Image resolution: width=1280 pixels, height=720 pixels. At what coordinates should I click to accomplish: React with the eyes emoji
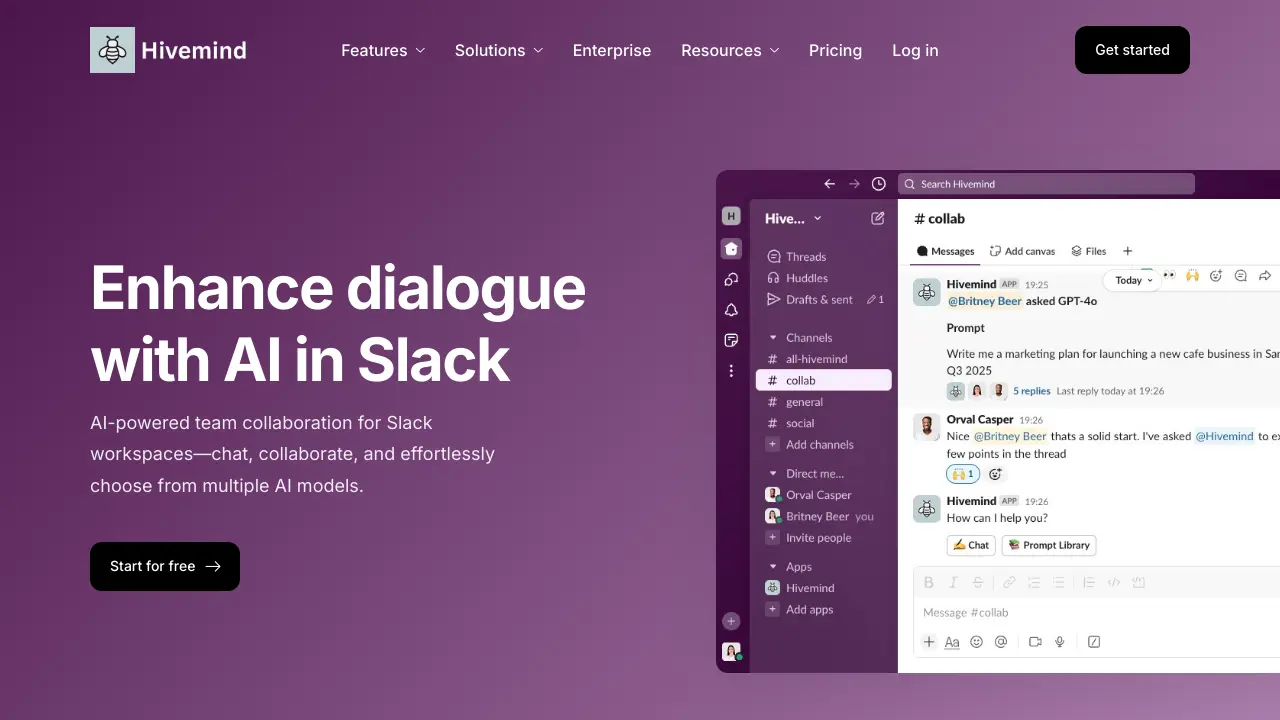(1168, 275)
